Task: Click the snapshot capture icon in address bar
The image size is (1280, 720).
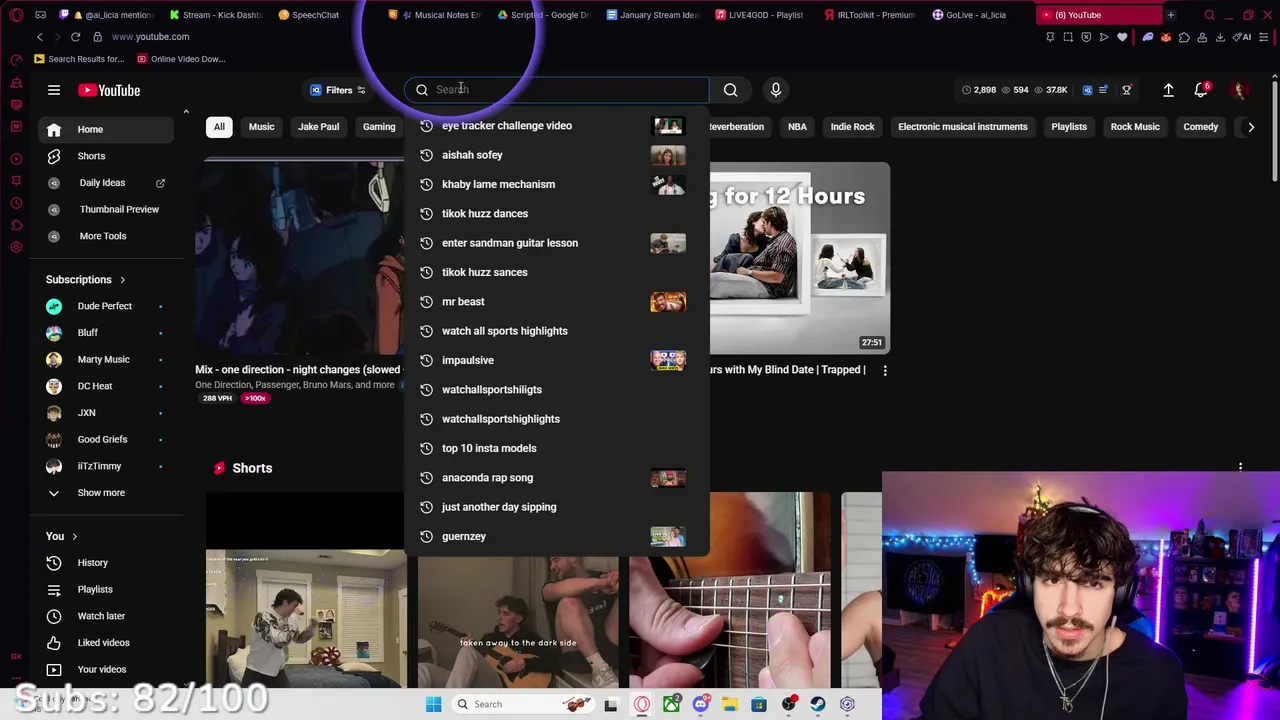Action: coord(1068,37)
